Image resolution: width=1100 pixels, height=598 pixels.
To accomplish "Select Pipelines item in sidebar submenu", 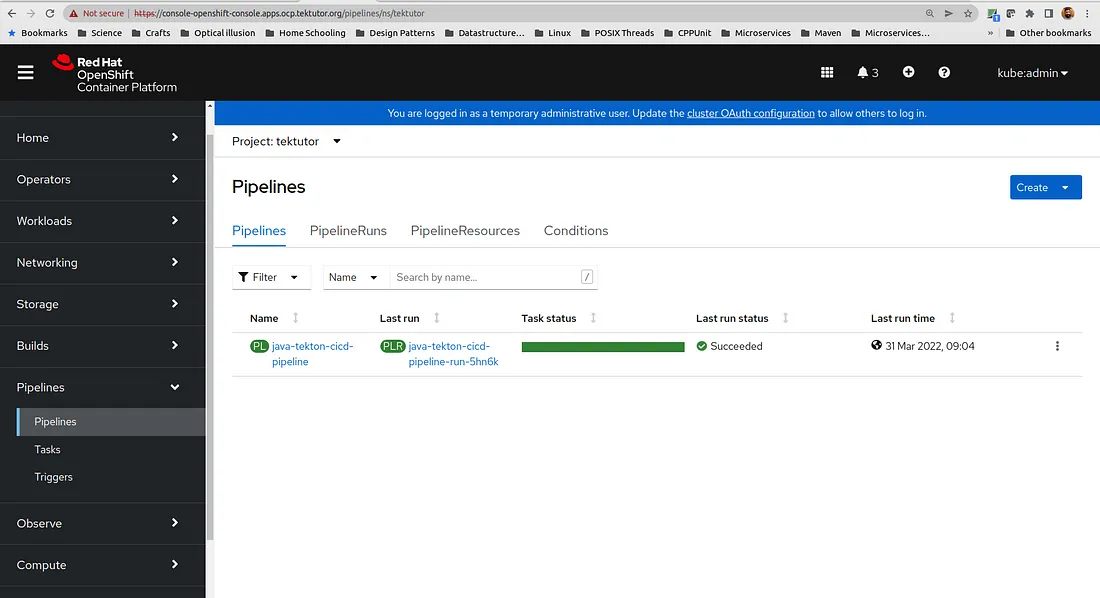I will (x=112, y=422).
